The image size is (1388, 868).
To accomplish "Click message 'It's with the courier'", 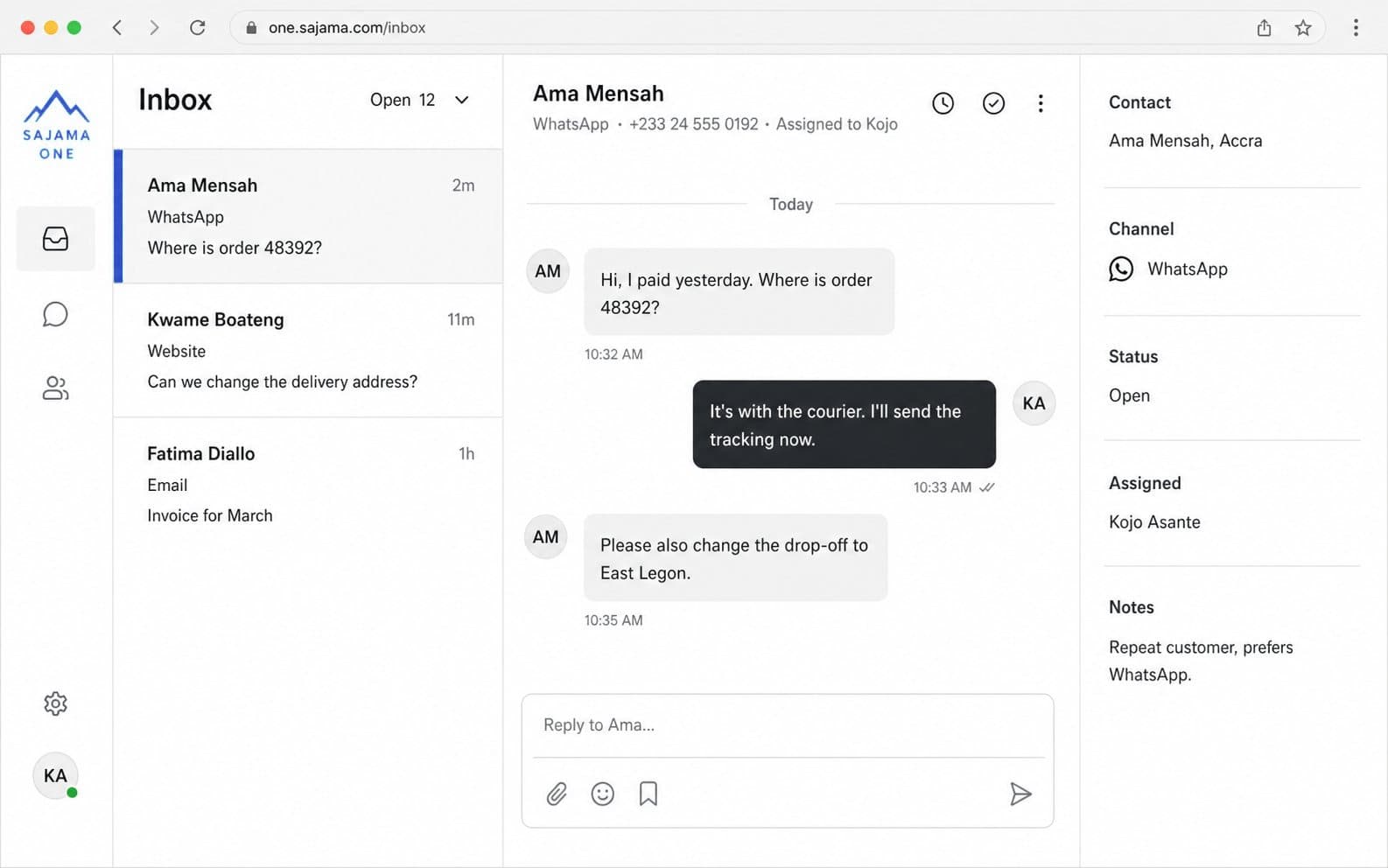I will [845, 424].
